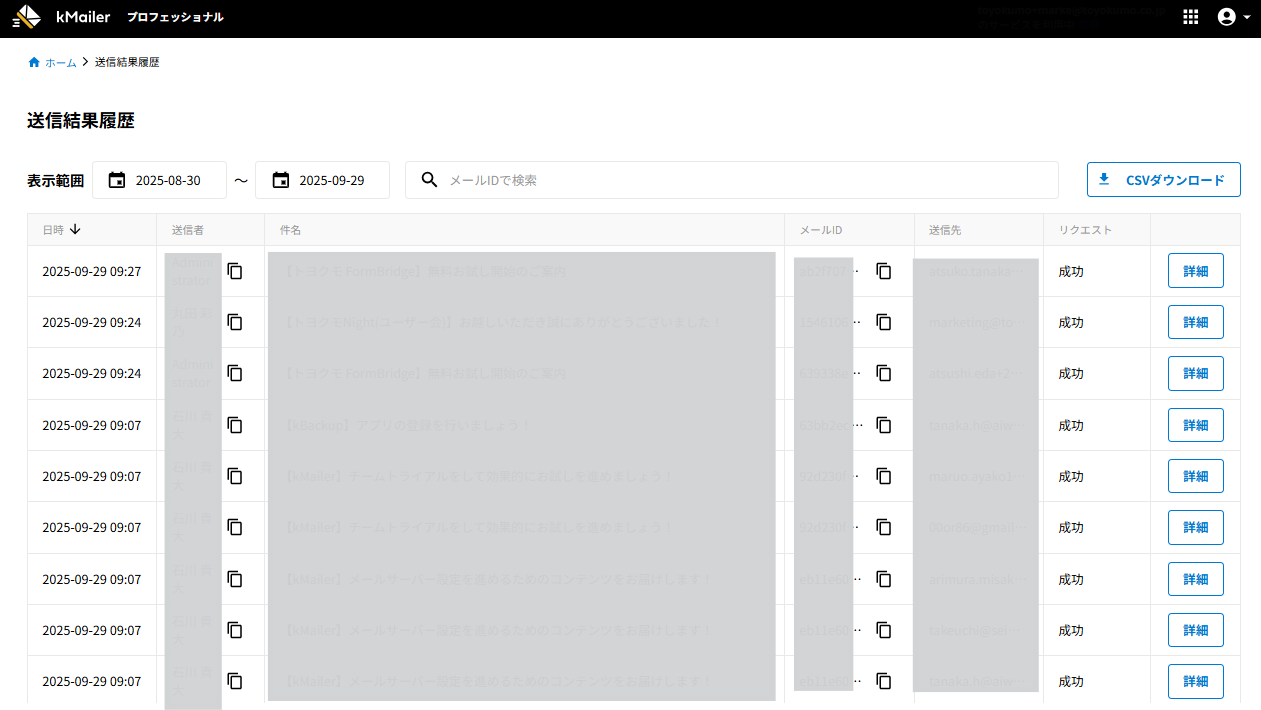Copy mail ID in first 09:24 row
1261x710 pixels.
[884, 322]
